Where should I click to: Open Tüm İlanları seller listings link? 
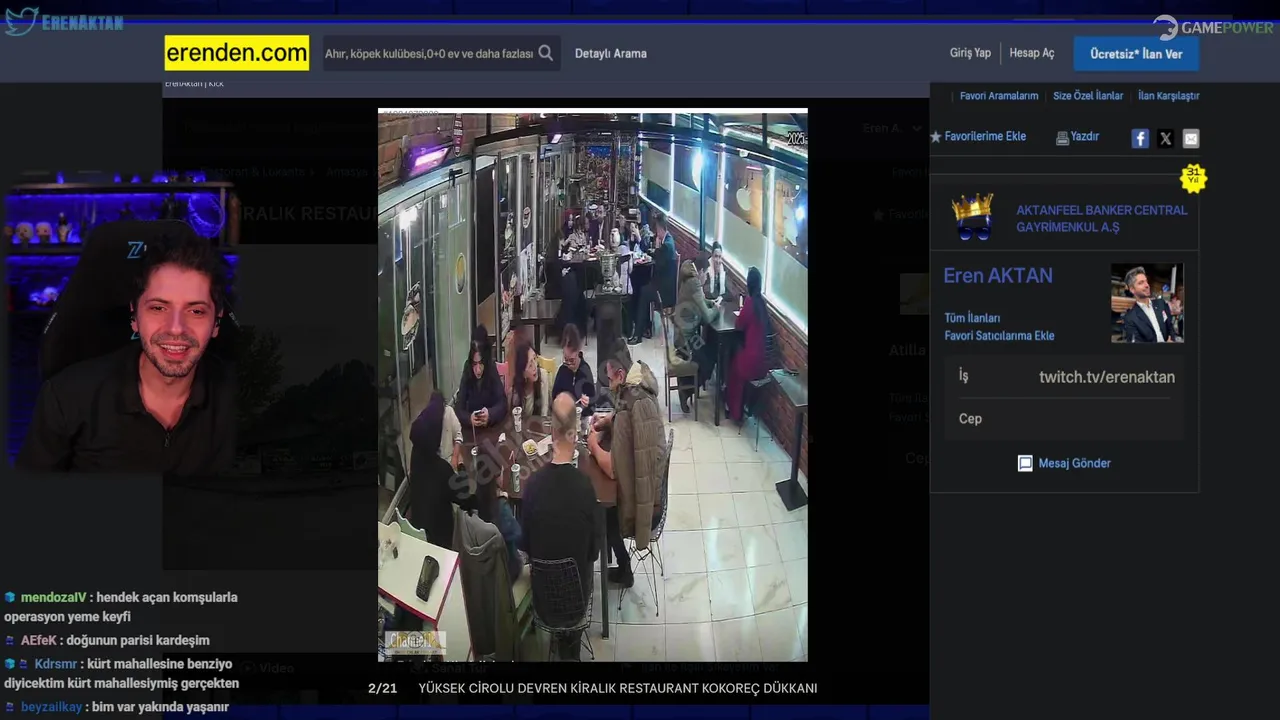(x=972, y=318)
